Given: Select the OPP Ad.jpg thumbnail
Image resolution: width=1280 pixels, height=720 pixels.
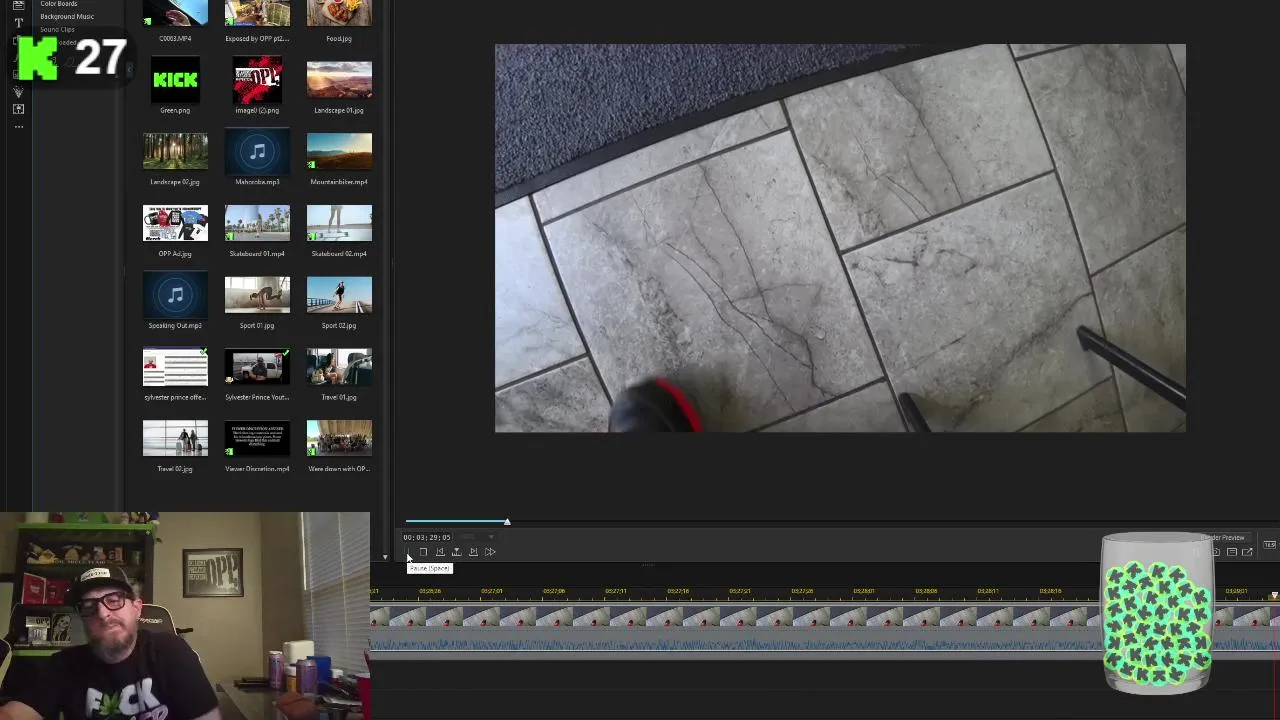Looking at the screenshot, I should (175, 224).
